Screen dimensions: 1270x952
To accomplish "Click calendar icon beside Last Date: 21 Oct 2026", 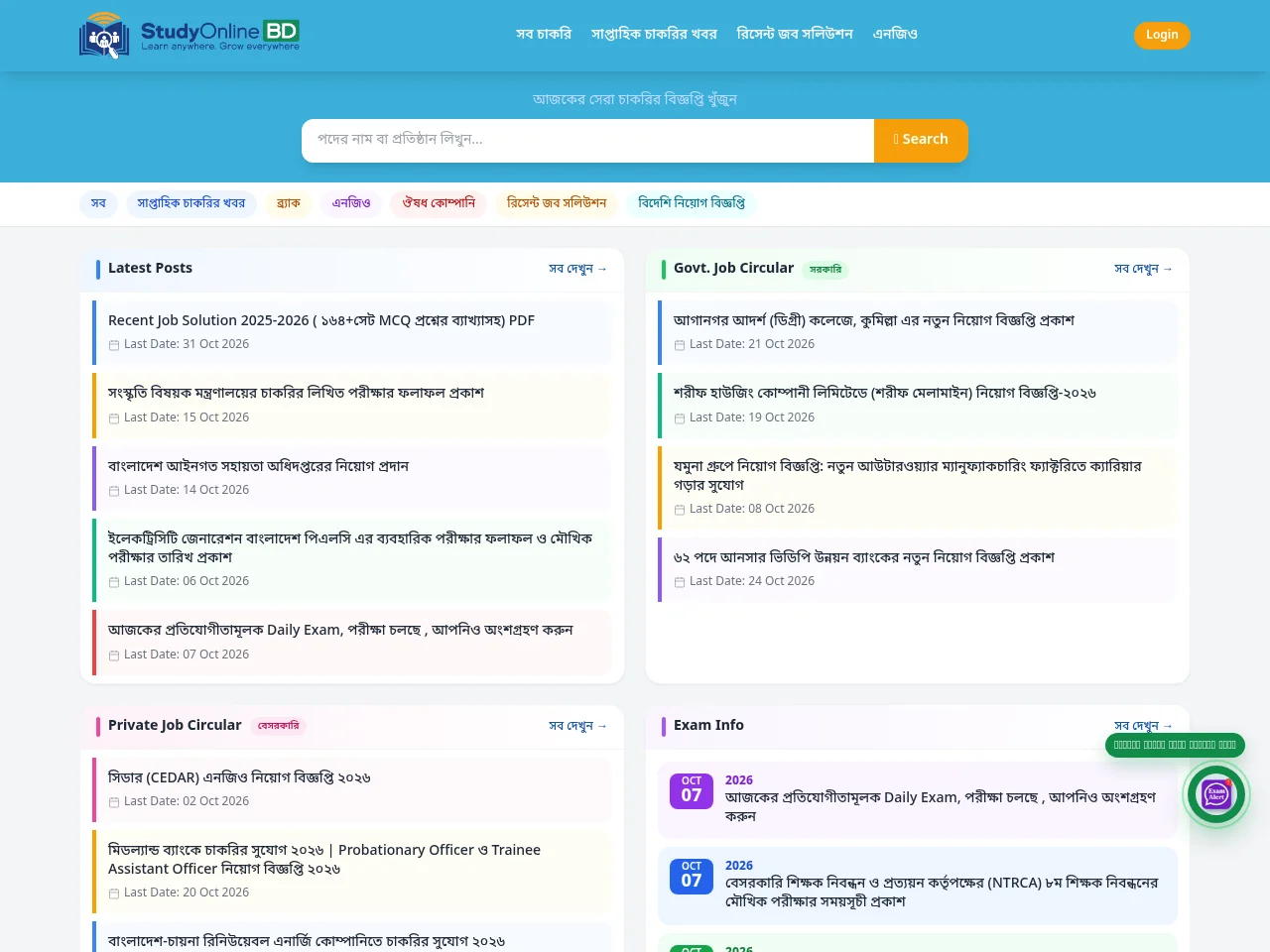I will [680, 345].
